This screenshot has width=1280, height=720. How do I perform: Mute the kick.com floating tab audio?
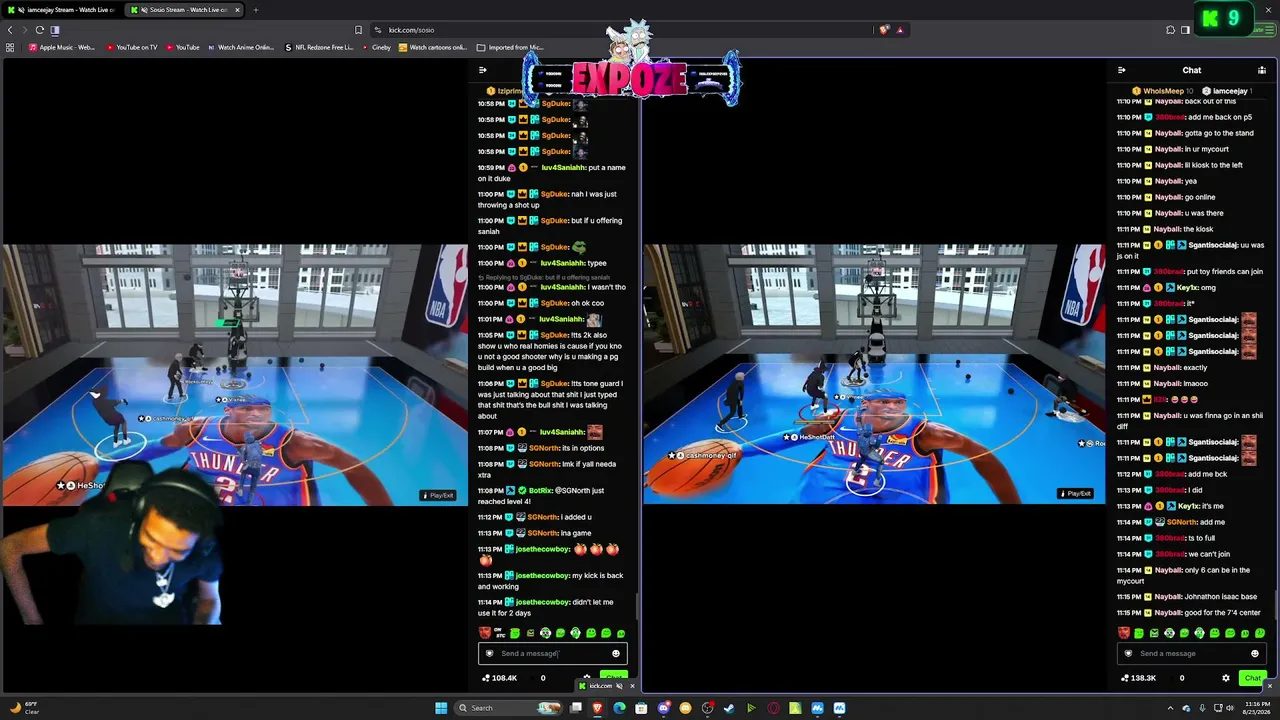(x=620, y=686)
